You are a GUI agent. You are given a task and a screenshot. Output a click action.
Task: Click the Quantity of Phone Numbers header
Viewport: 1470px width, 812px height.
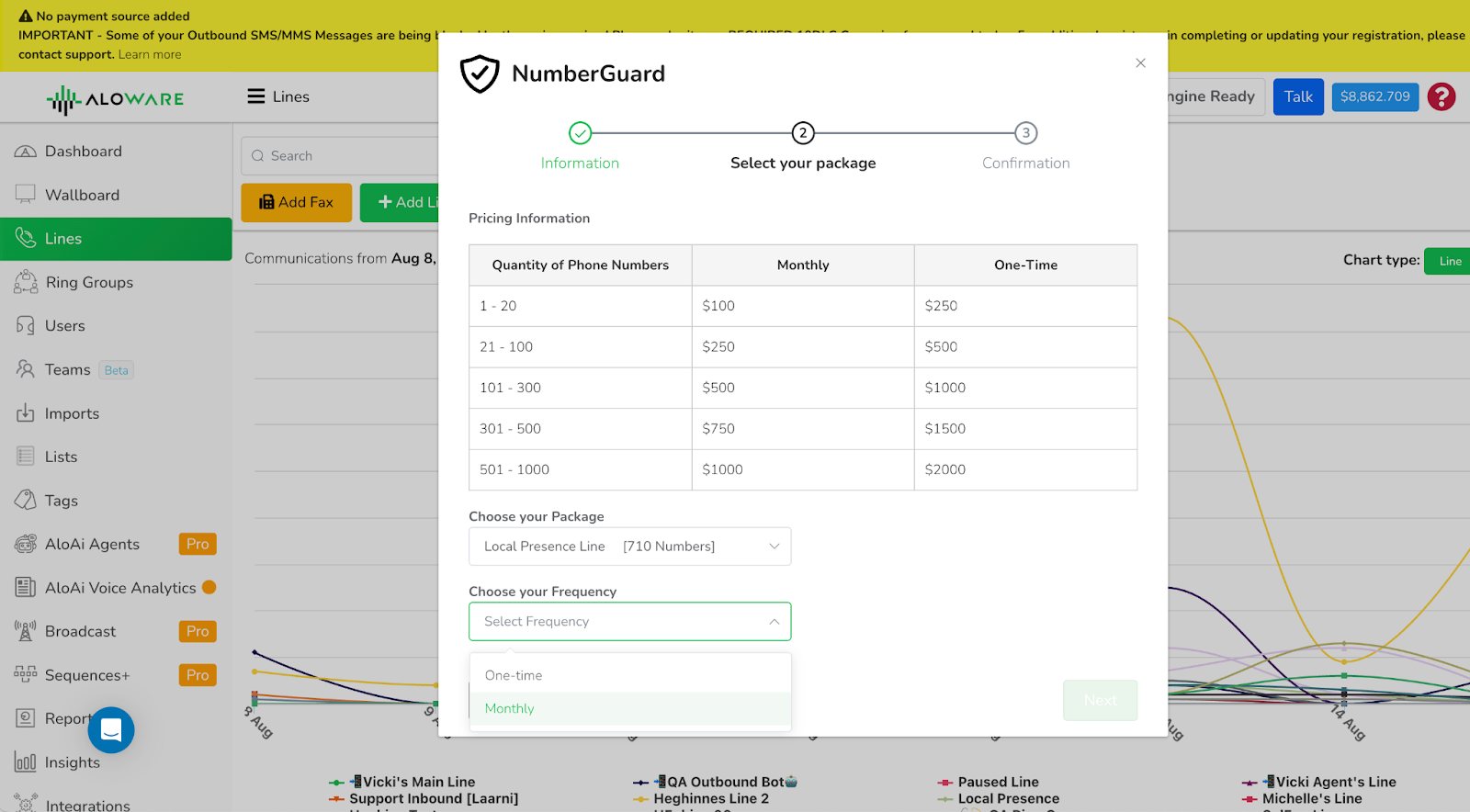[581, 265]
